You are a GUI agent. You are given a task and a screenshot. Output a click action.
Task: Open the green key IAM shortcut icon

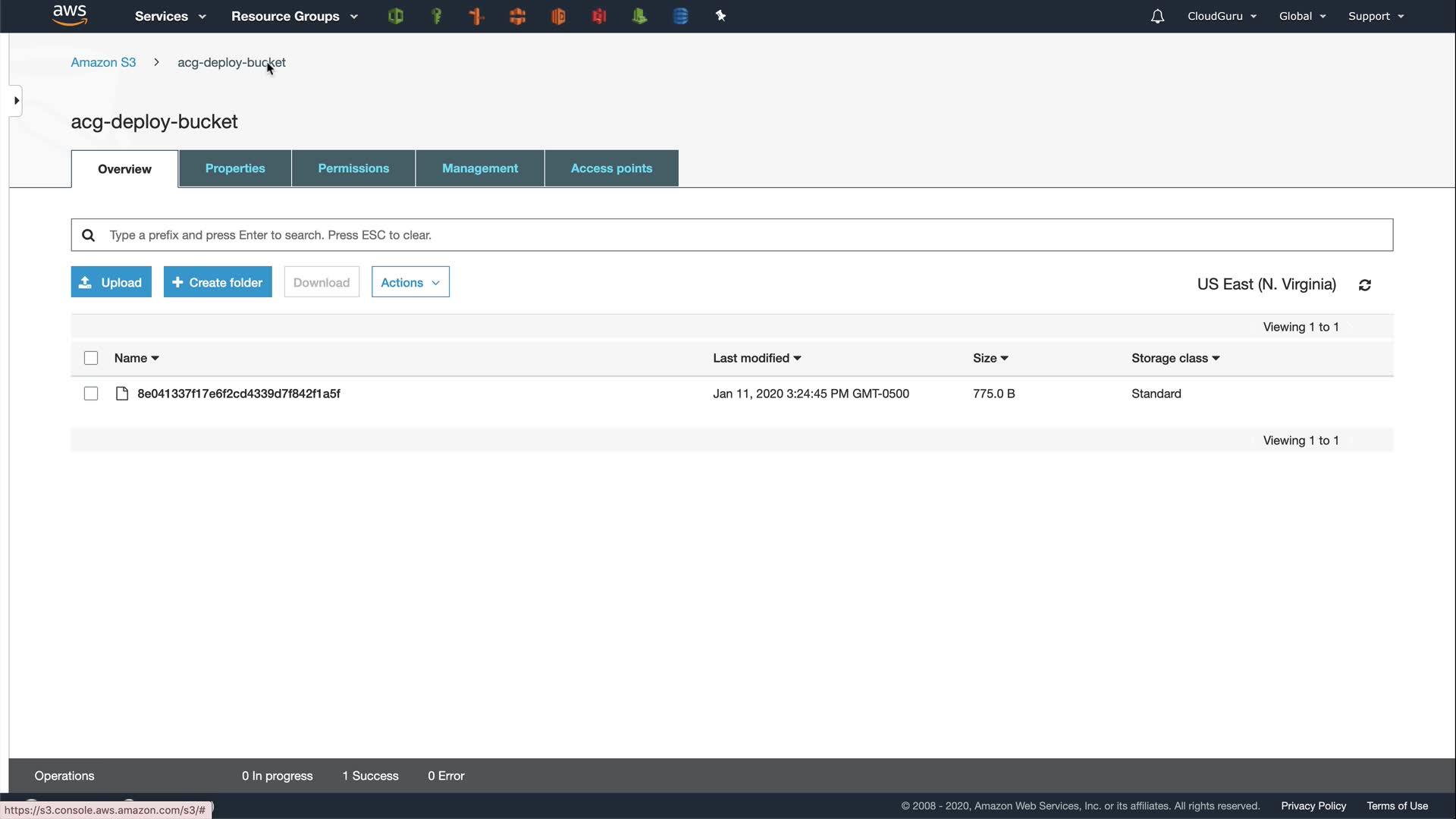click(436, 16)
